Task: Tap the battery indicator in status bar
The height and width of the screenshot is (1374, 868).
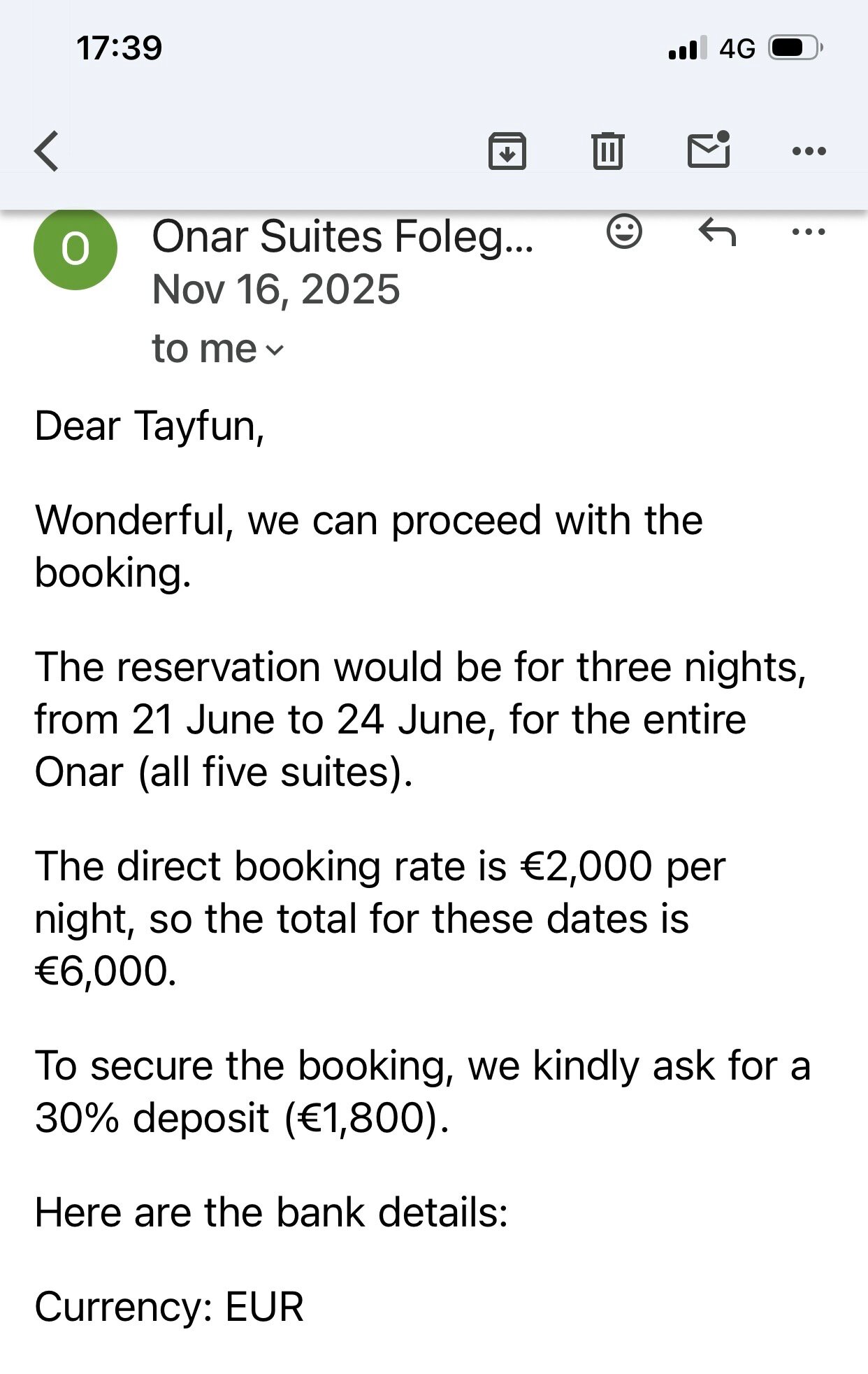Action: tap(795, 48)
